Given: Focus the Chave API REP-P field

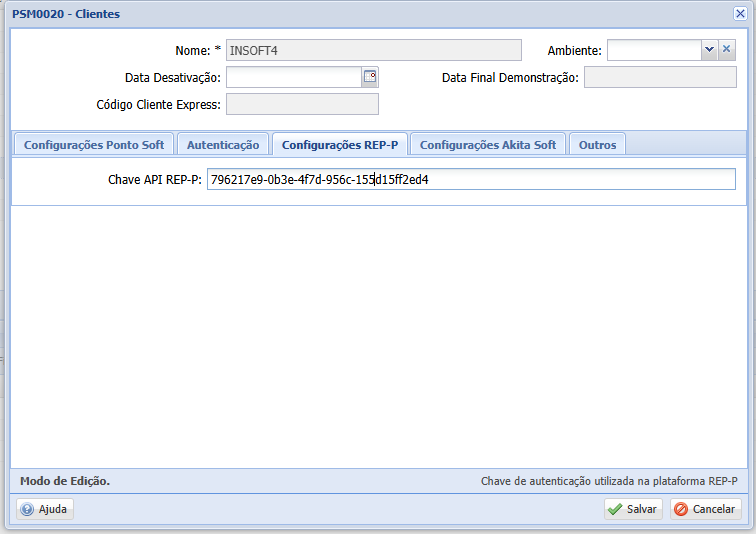Looking at the screenshot, I should 471,179.
